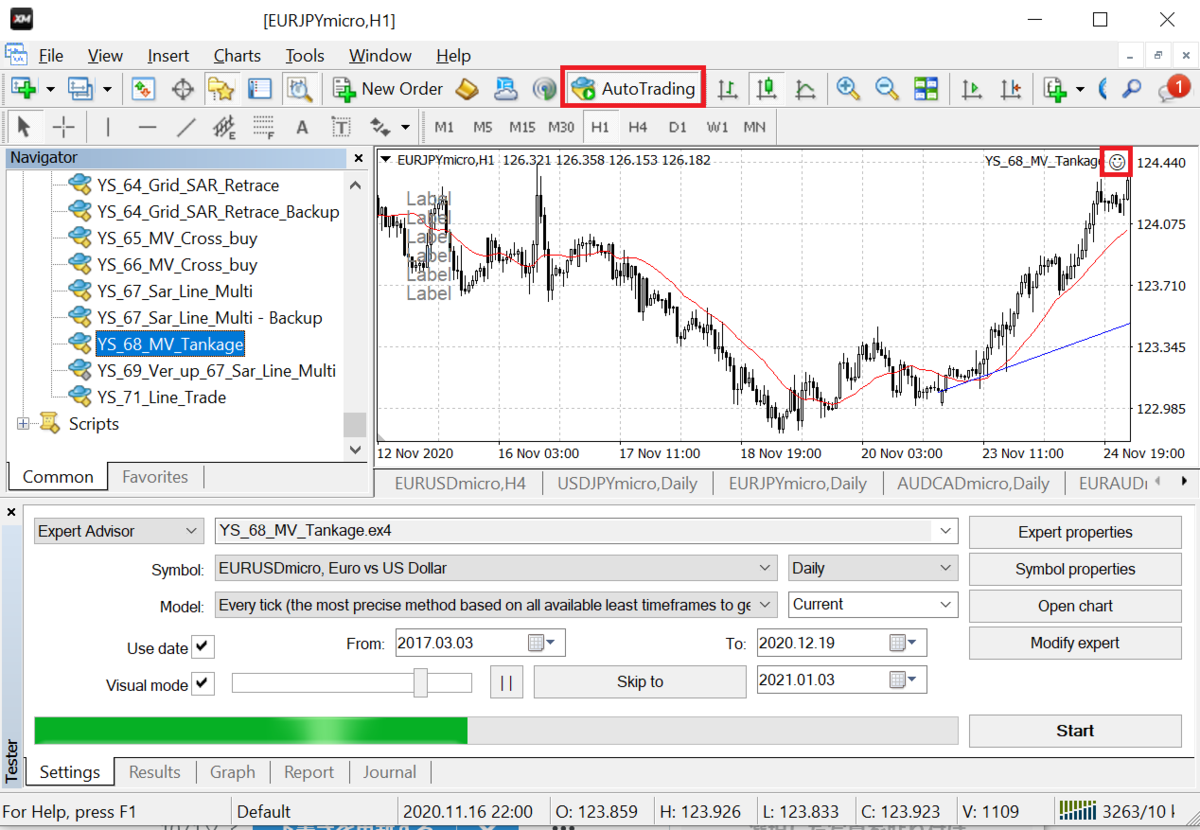
Task: Click the Skip to button
Action: (x=640, y=682)
